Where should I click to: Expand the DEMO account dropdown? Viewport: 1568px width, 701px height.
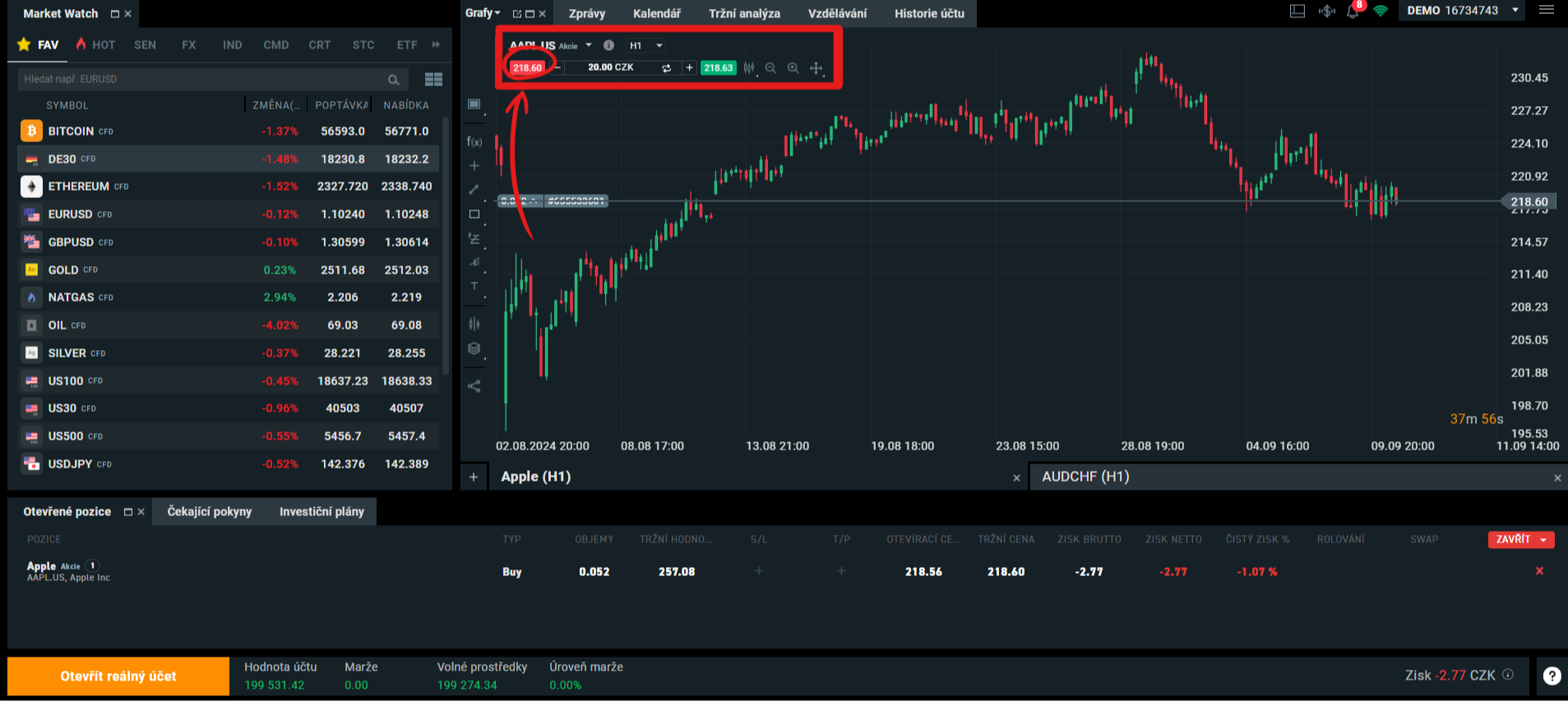1515,11
